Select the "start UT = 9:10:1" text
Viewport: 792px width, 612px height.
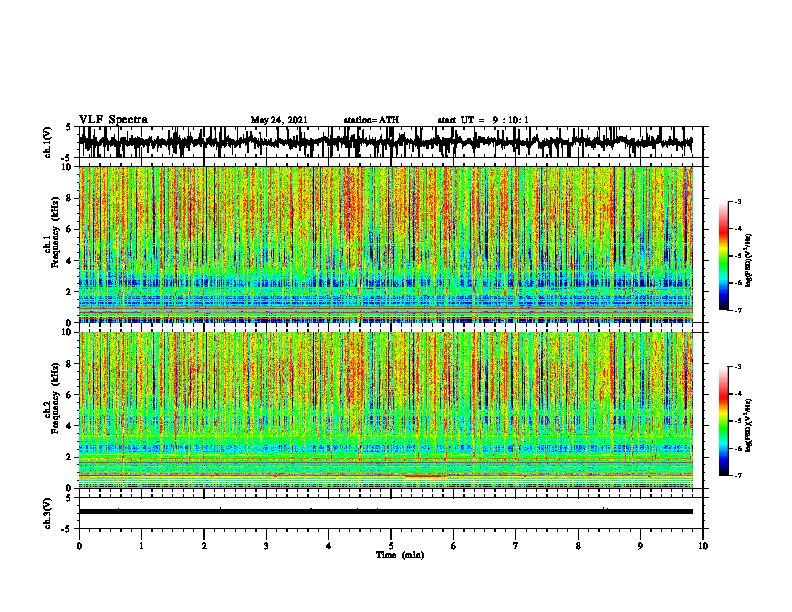tap(483, 120)
